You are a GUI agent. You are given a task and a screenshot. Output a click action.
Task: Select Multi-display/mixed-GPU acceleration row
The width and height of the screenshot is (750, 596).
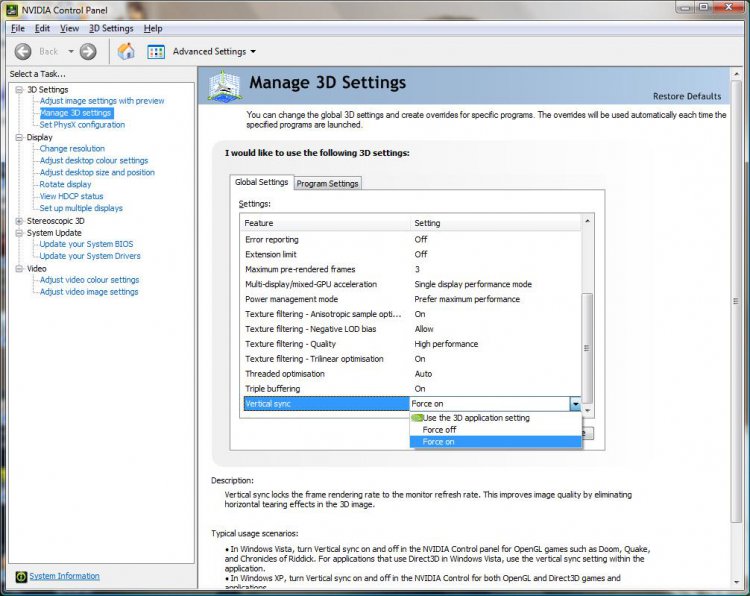point(412,284)
